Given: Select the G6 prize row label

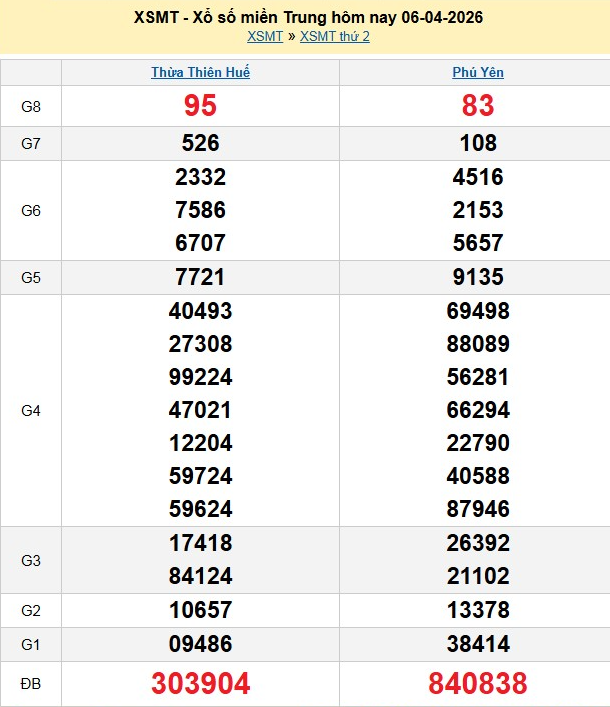Looking at the screenshot, I should coord(31,211).
